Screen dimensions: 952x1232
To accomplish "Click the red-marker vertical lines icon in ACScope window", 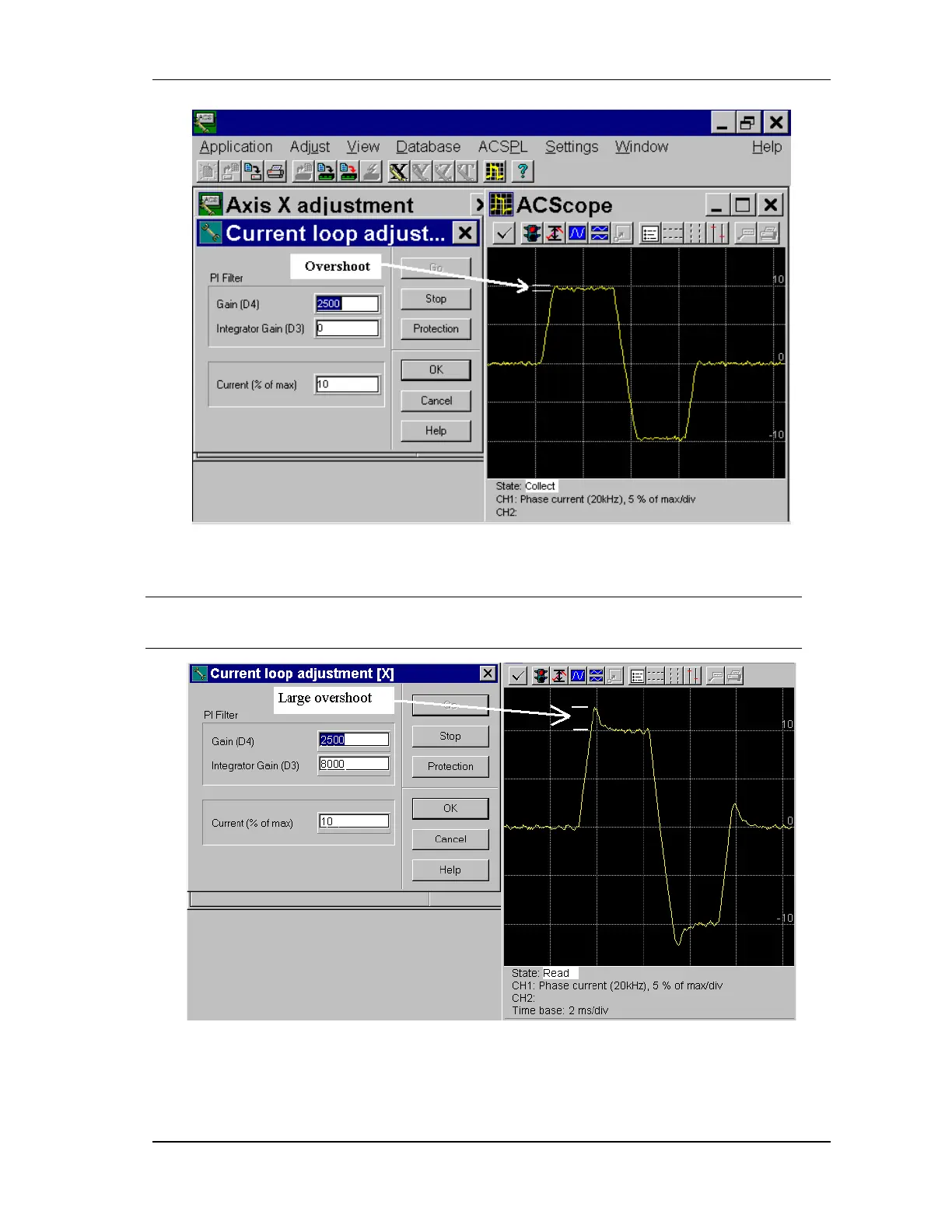I will (x=718, y=233).
